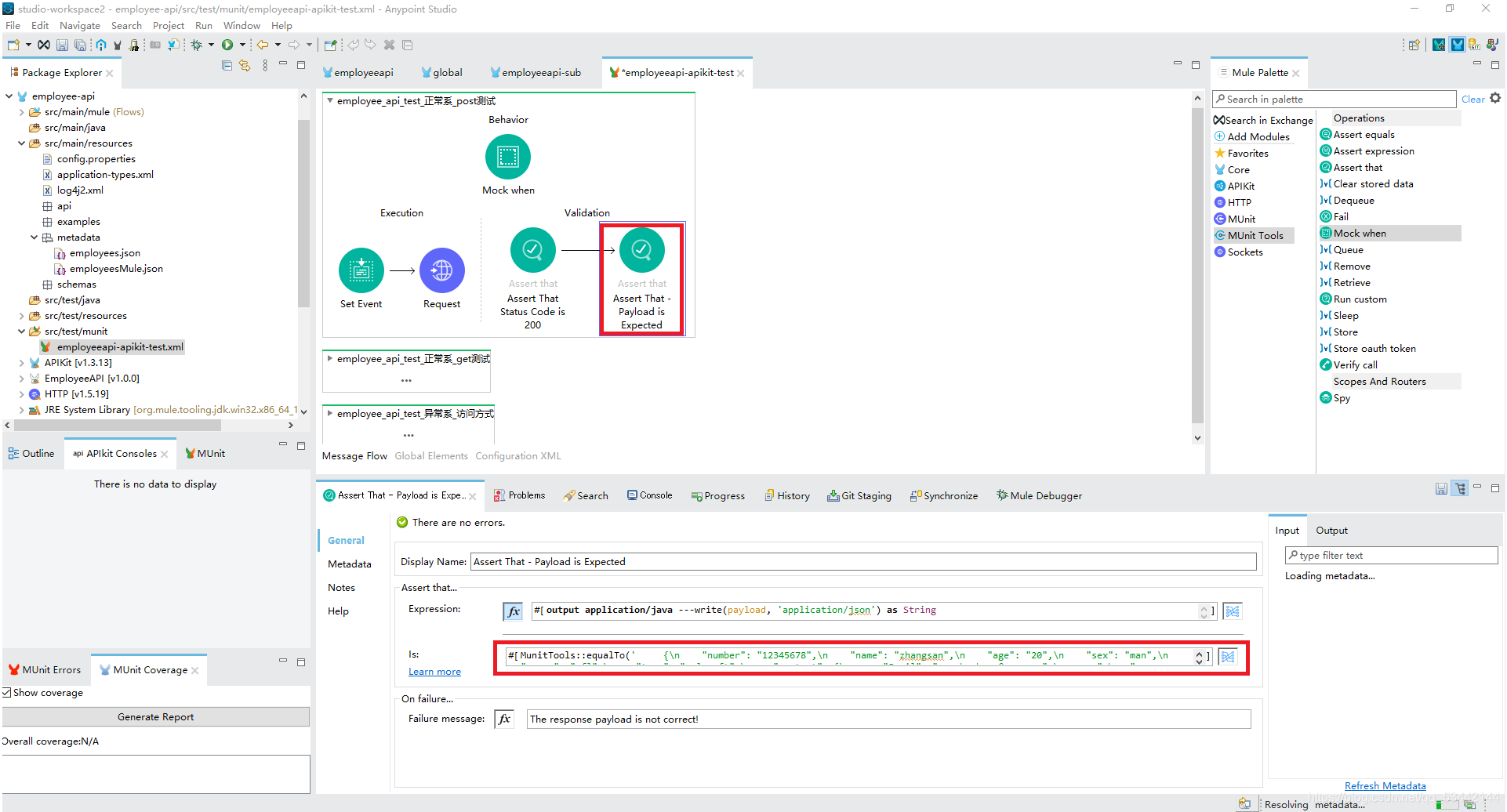Toggle the Pin Editor toolbar button
The height and width of the screenshot is (812, 1507).
[331, 45]
